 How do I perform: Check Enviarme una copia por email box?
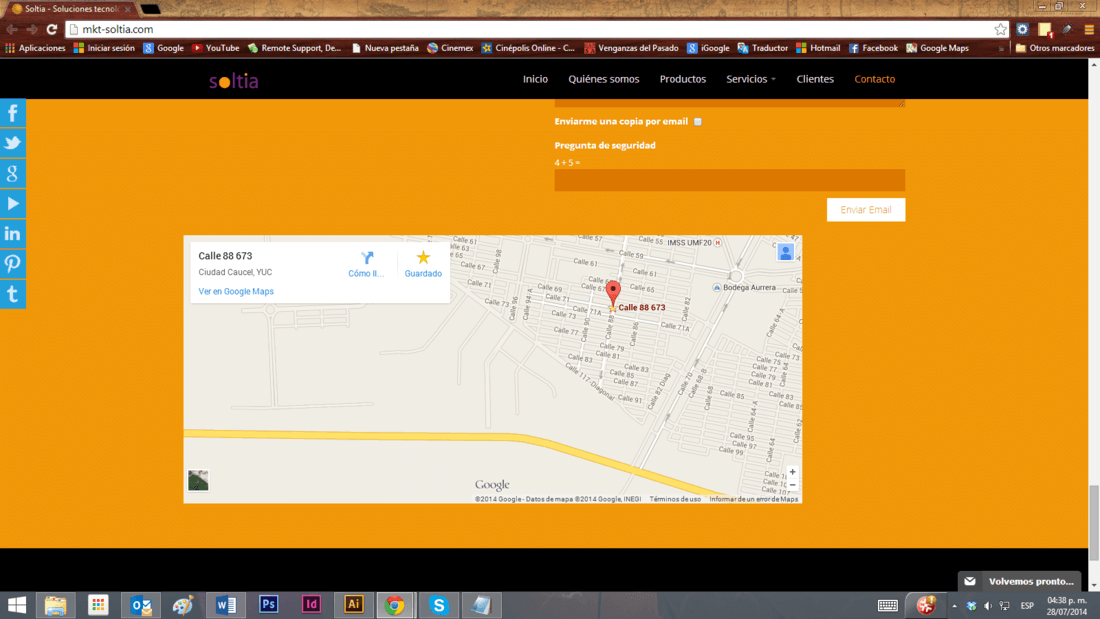click(697, 122)
